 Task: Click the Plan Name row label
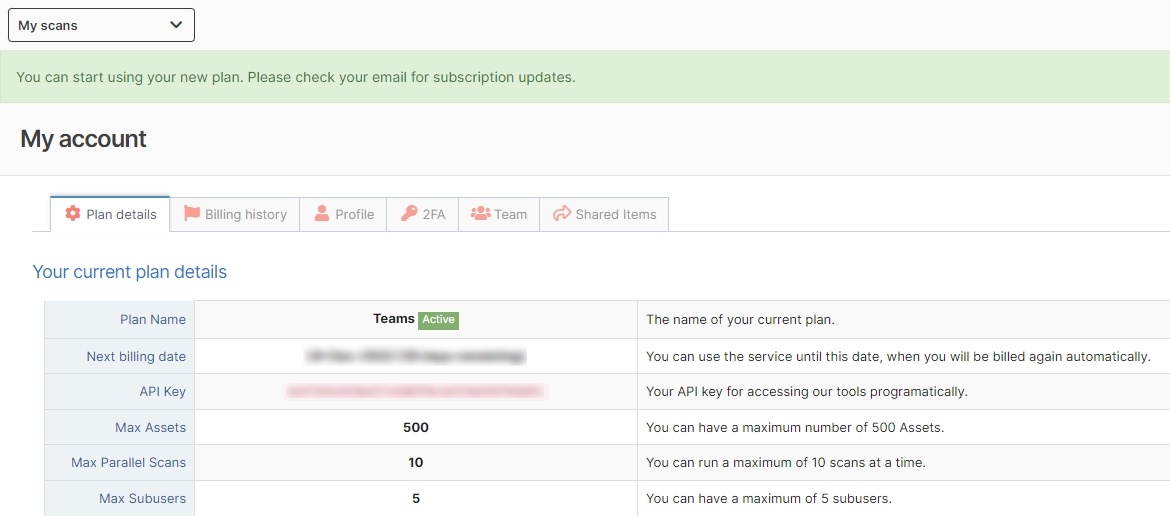tap(152, 320)
